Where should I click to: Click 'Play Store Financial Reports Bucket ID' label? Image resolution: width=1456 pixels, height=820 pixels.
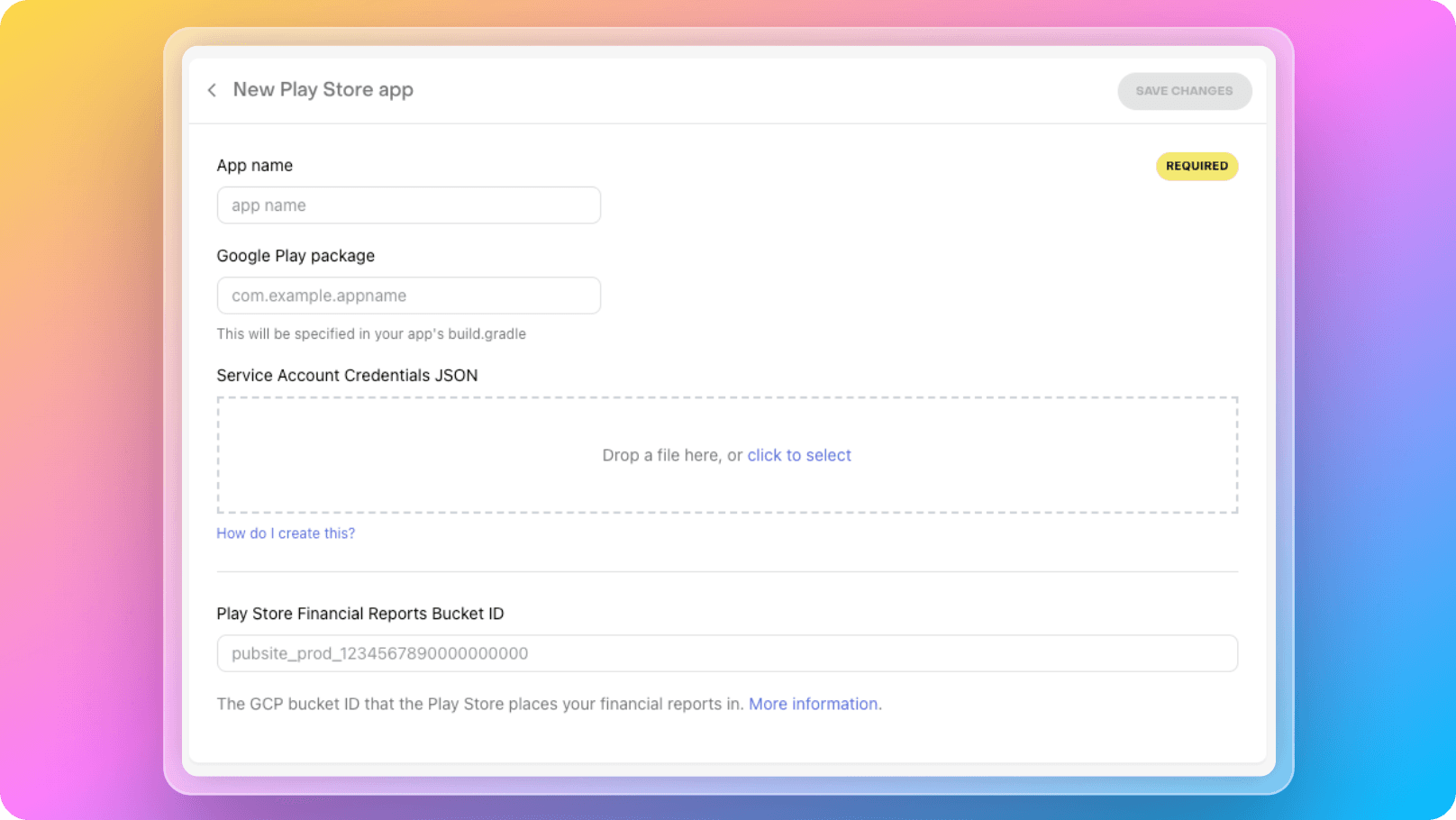coord(360,614)
